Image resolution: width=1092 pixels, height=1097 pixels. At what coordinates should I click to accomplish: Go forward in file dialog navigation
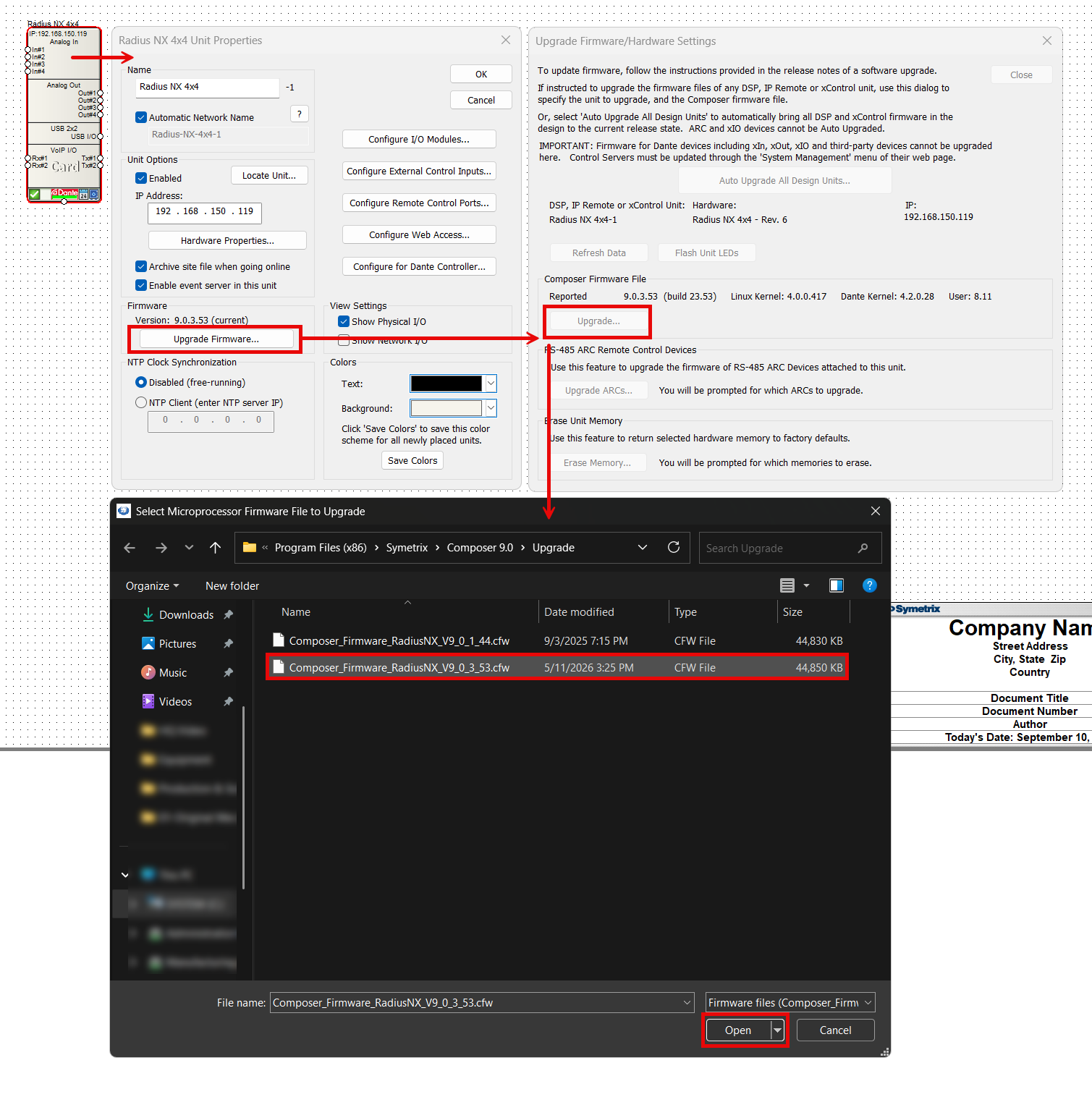[161, 548]
